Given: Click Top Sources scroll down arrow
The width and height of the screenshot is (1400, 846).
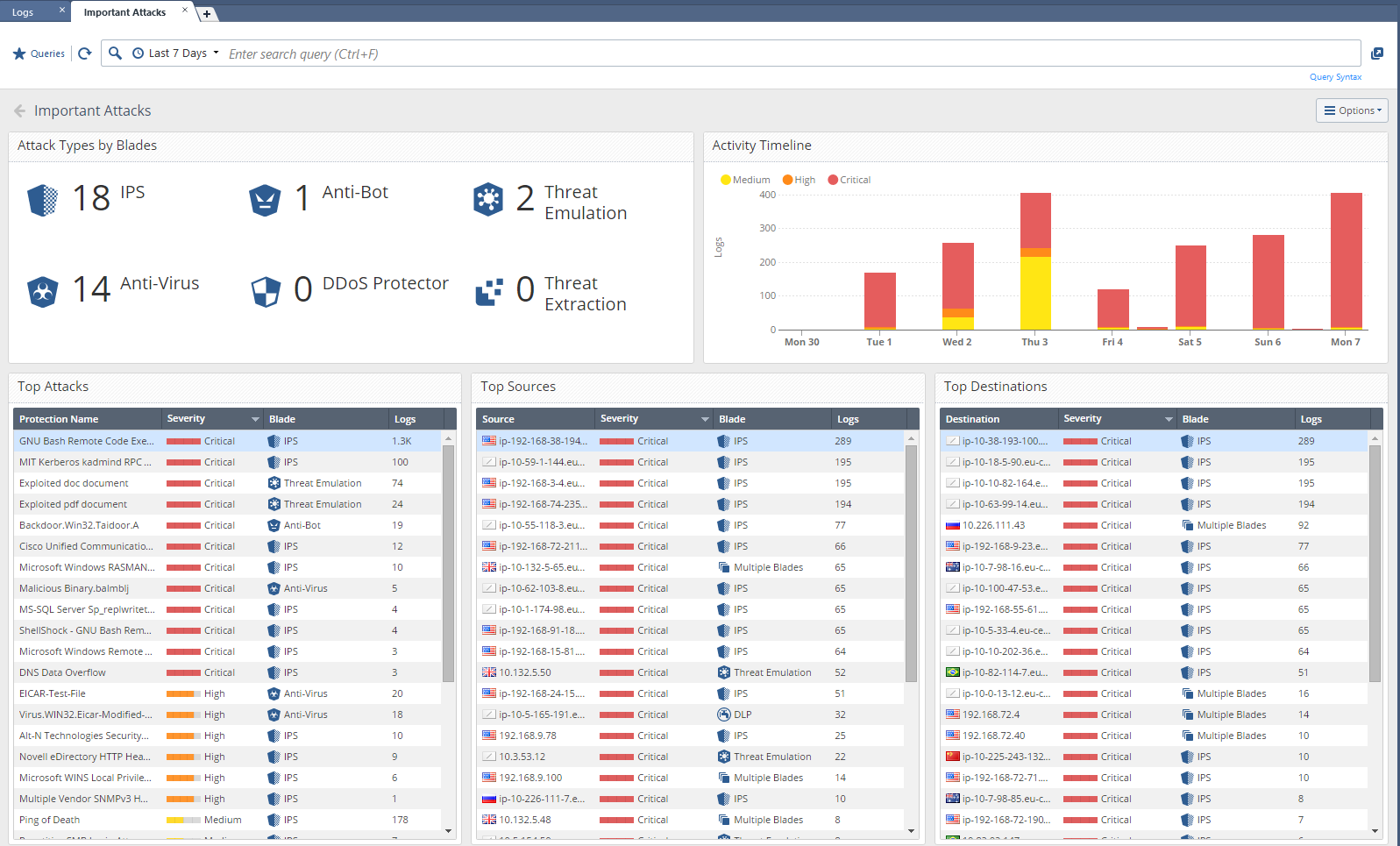Looking at the screenshot, I should click(x=912, y=831).
